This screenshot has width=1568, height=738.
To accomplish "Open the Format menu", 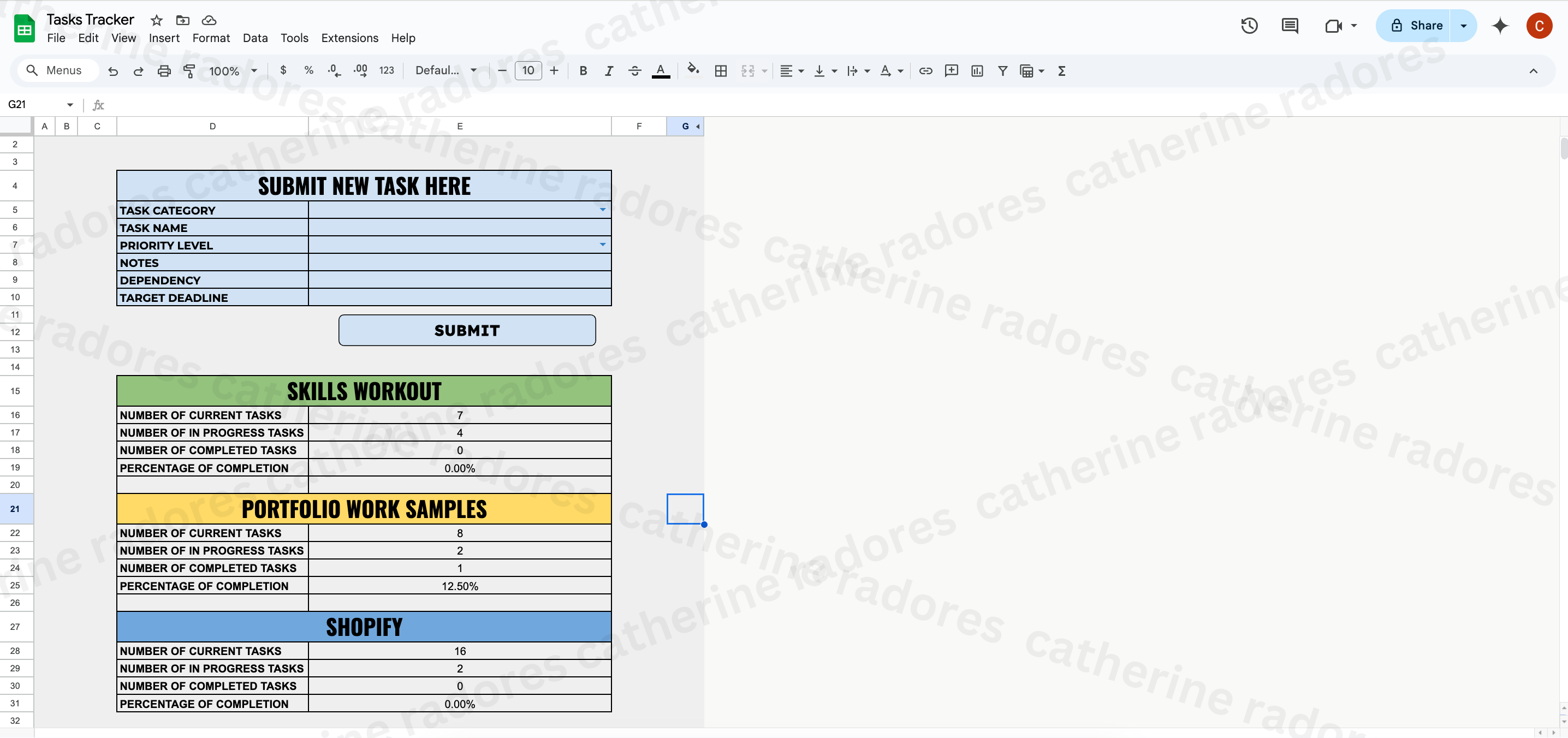I will point(211,38).
